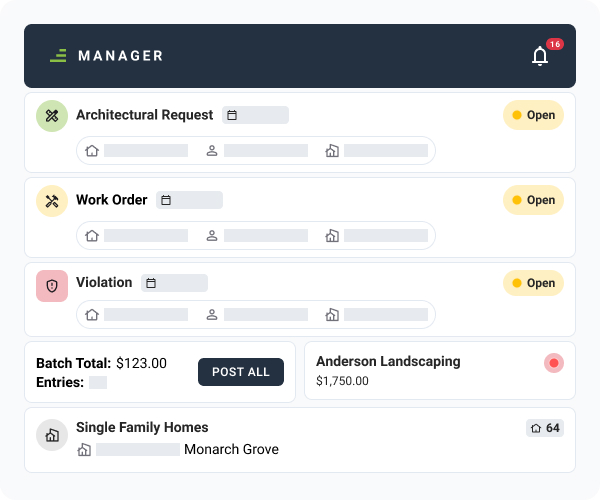The width and height of the screenshot is (600, 500).
Task: Click the Open status on Architectural Request
Action: click(533, 115)
